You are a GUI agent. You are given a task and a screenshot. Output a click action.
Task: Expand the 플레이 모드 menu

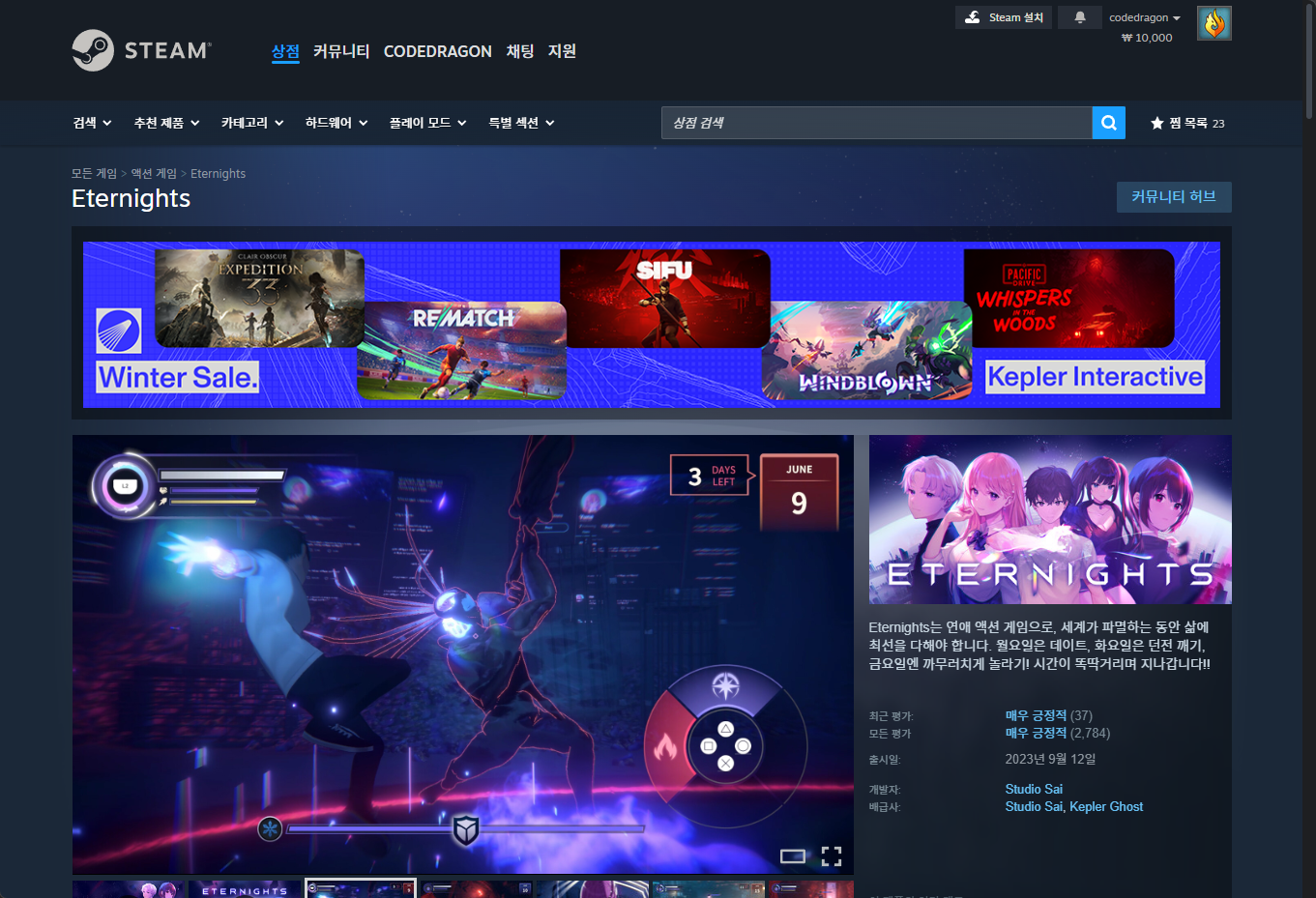pos(427,123)
